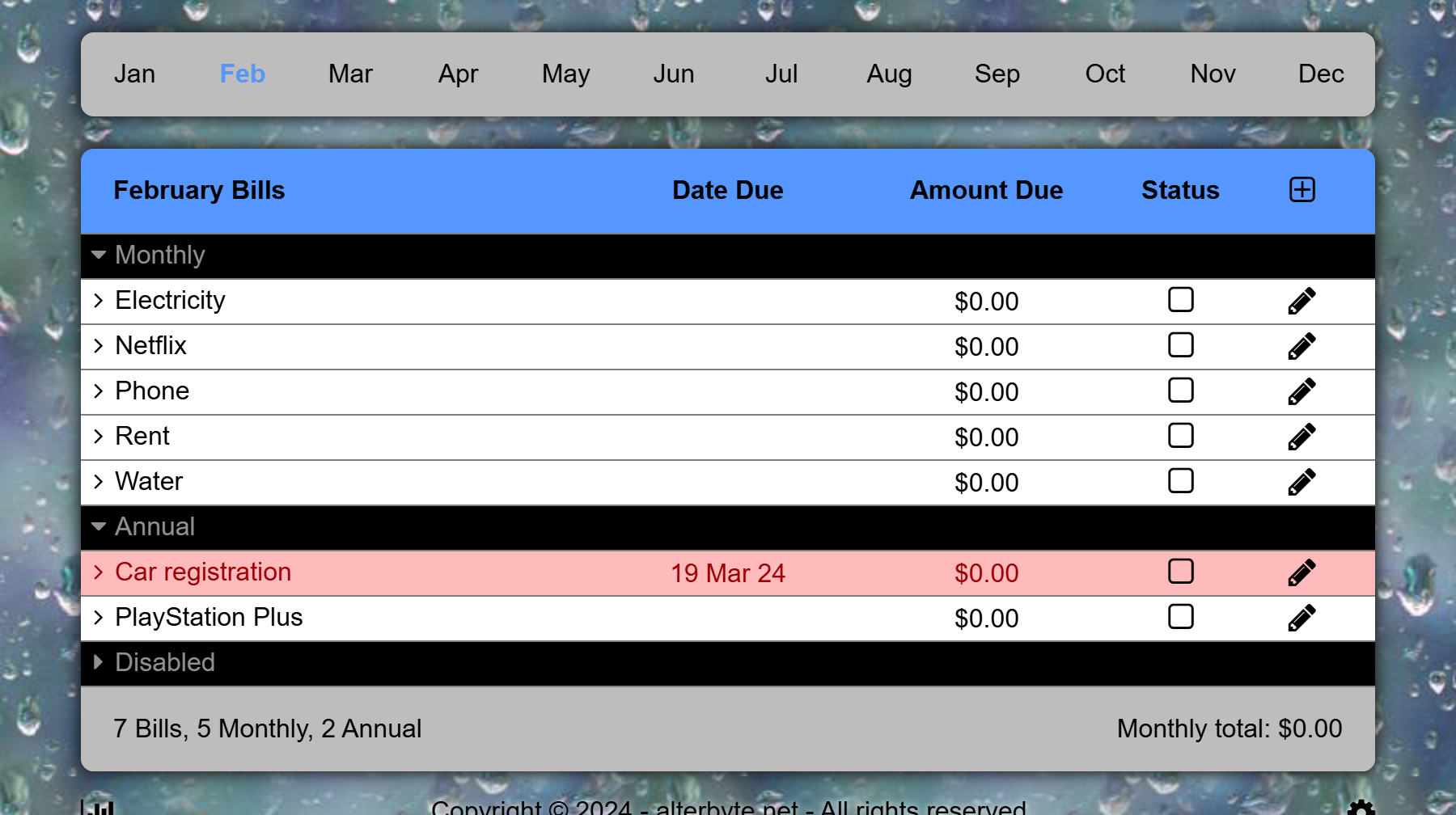Click the alterbyte.net copyright link
The width and height of the screenshot is (1456, 815).
click(x=726, y=808)
